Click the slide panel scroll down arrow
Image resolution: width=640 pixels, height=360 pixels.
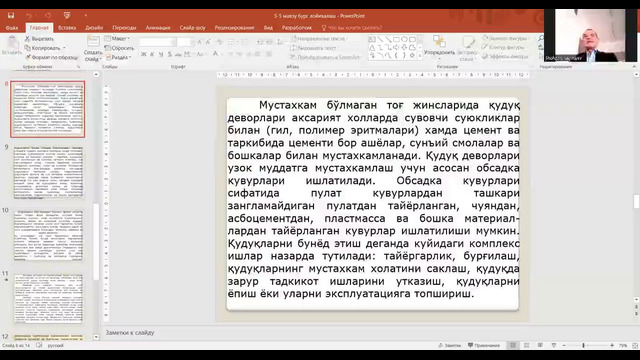[96, 337]
